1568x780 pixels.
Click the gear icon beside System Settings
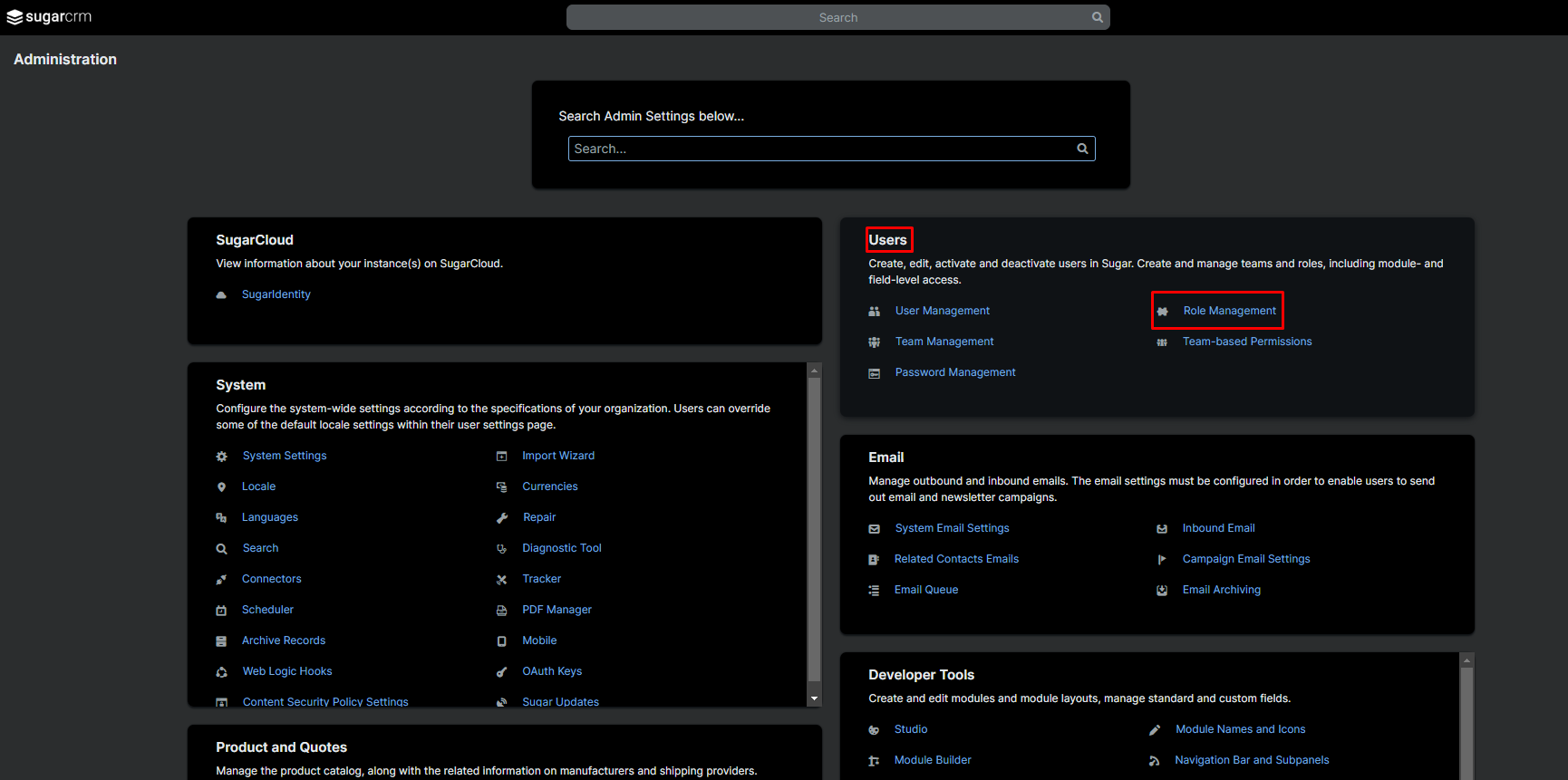click(221, 457)
